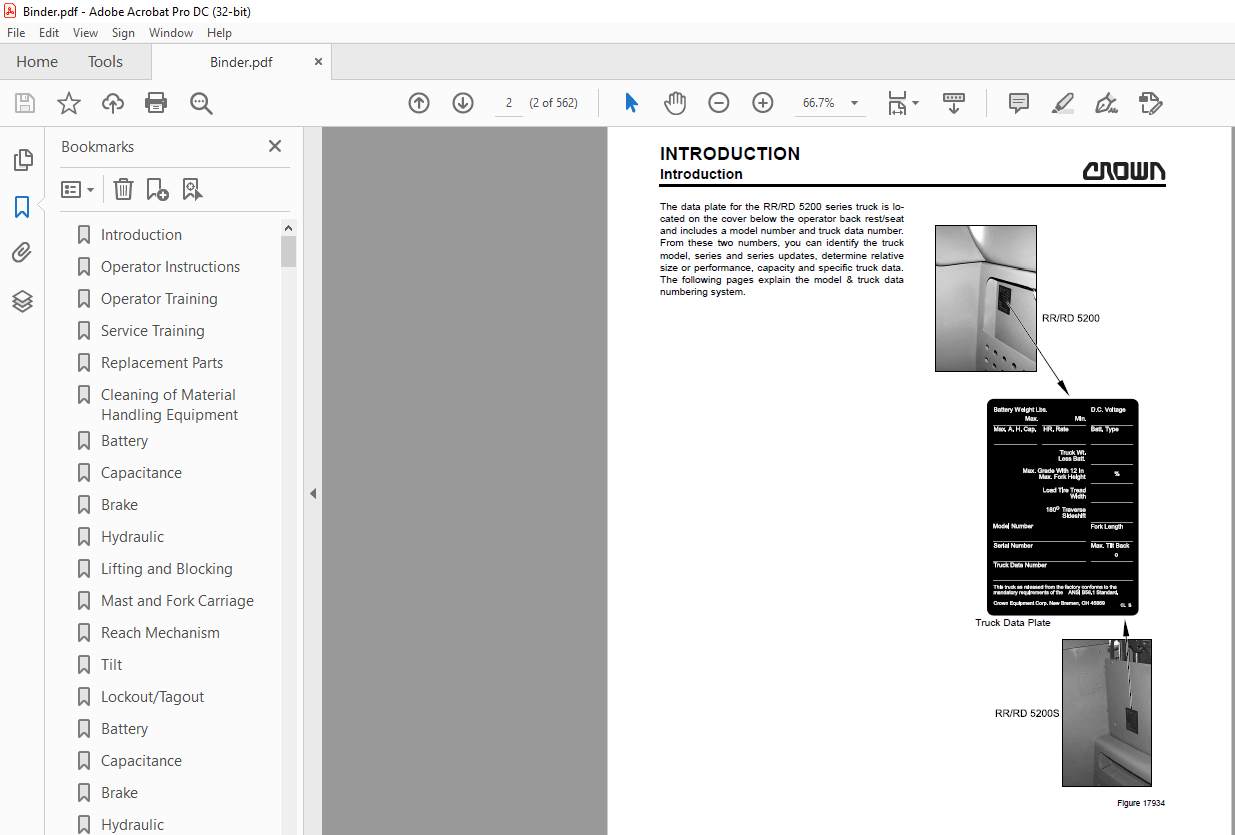Collapse the navigation pane with left arrow
Image resolution: width=1235 pixels, height=835 pixels.
click(312, 493)
